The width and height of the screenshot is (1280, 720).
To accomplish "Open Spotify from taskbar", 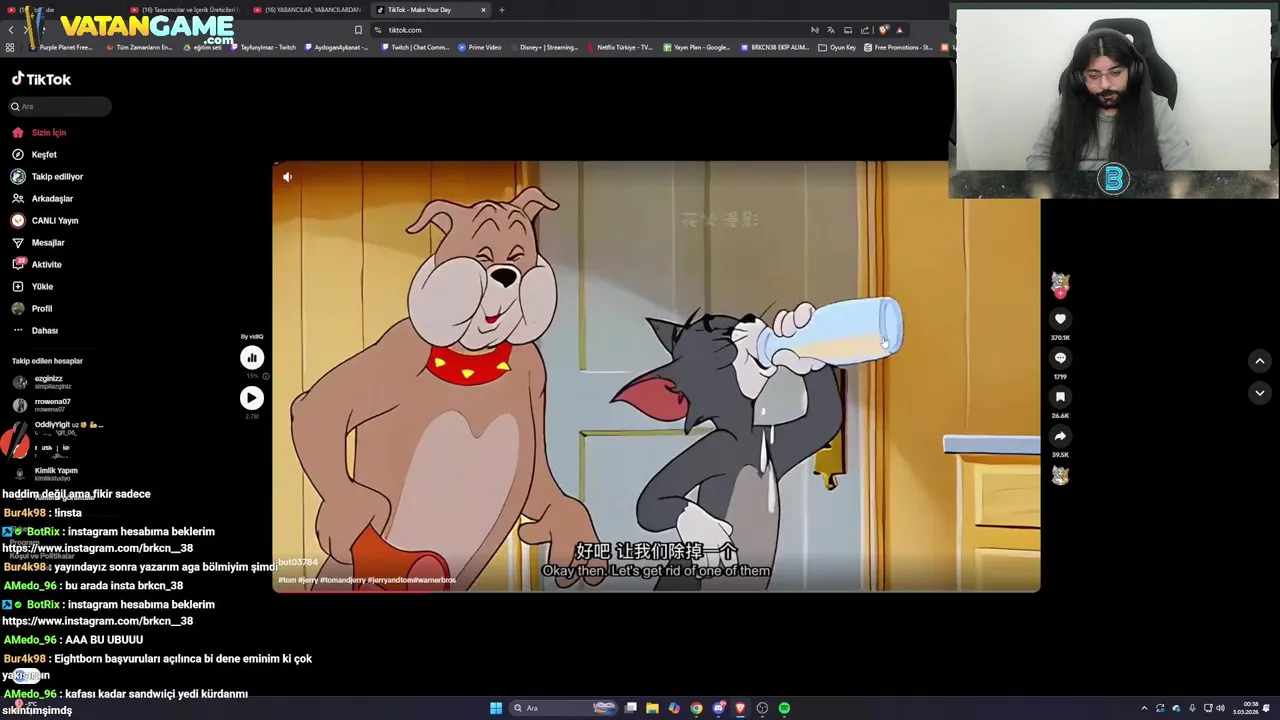I will [784, 708].
